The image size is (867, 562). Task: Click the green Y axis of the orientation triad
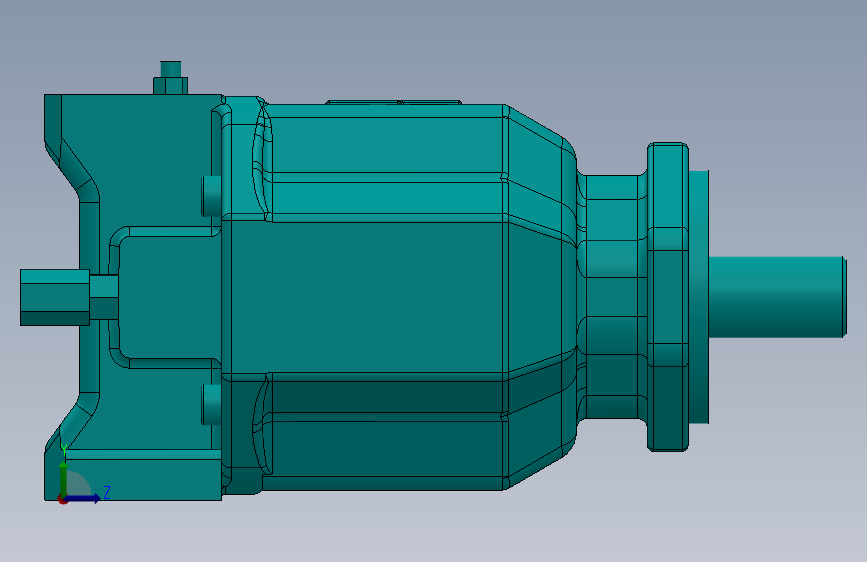pyautogui.click(x=64, y=479)
